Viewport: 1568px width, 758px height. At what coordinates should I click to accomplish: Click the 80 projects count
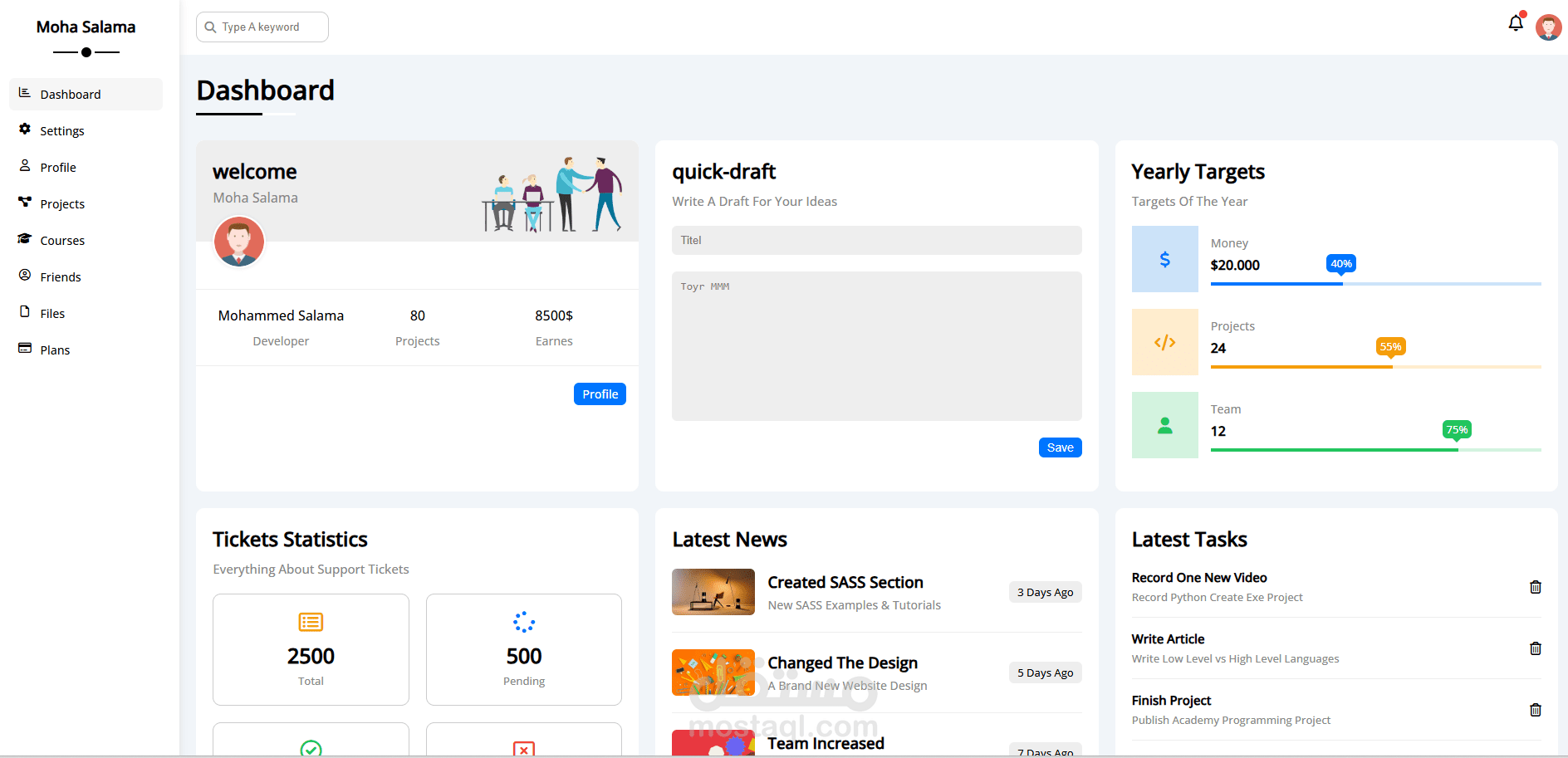pos(418,315)
